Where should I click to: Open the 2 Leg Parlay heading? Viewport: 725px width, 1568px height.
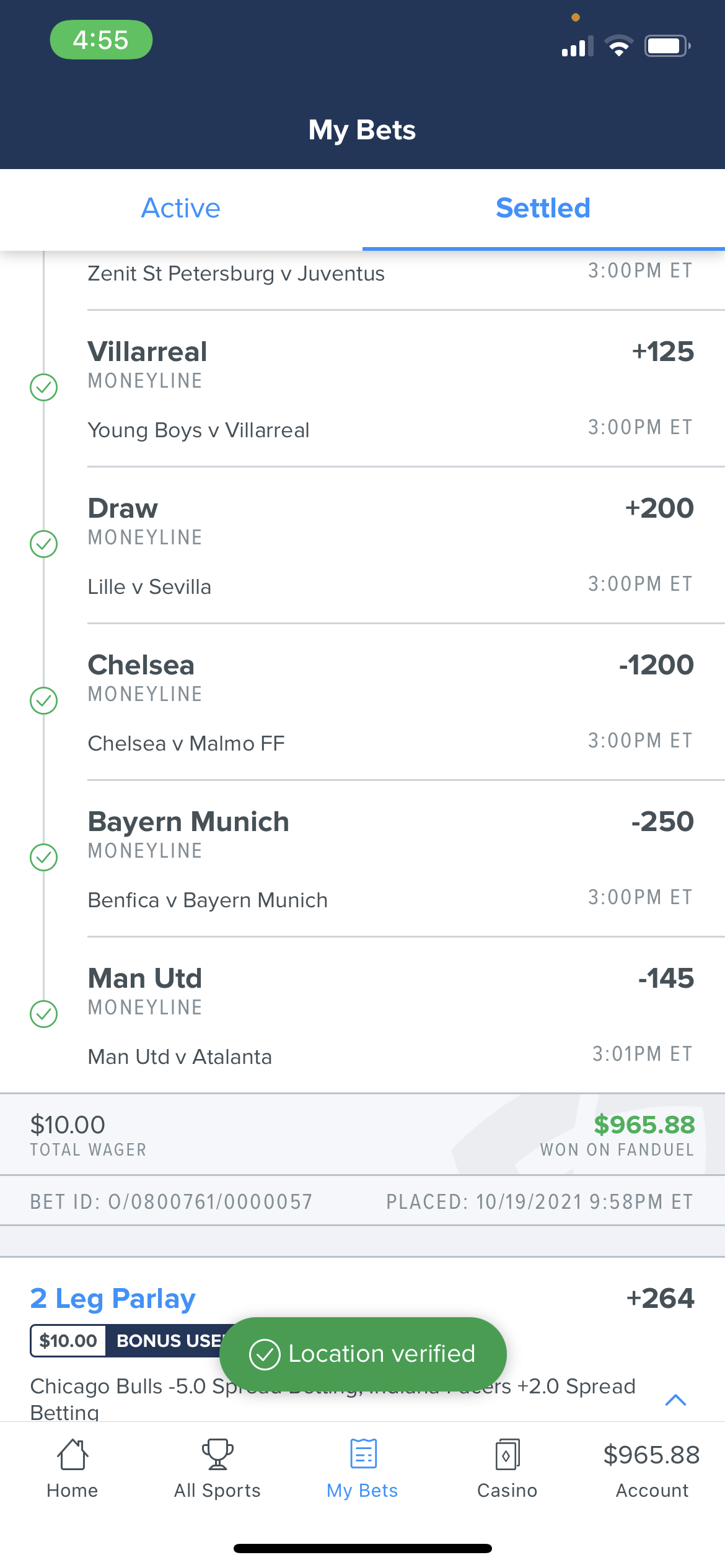tap(113, 1299)
